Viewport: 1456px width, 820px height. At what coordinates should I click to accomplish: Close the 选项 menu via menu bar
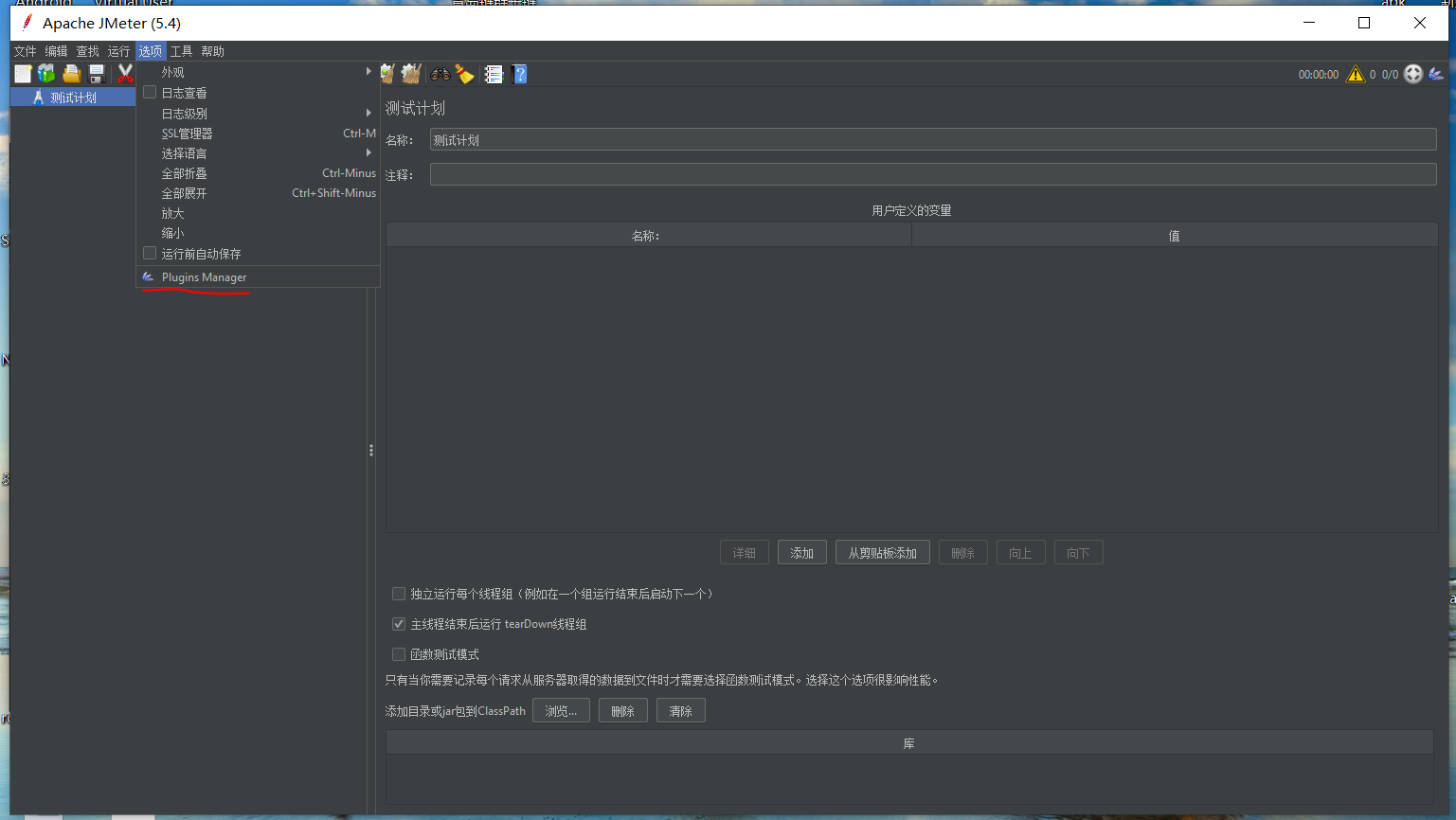point(151,51)
